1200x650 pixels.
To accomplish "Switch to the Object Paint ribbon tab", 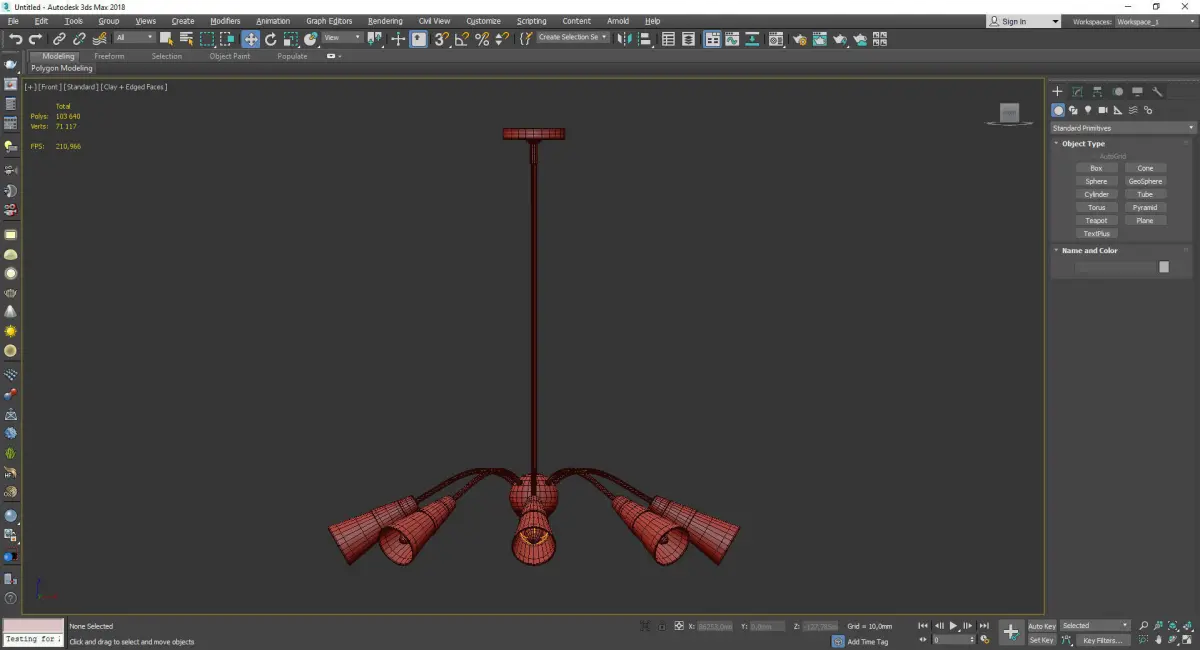I will pyautogui.click(x=230, y=56).
